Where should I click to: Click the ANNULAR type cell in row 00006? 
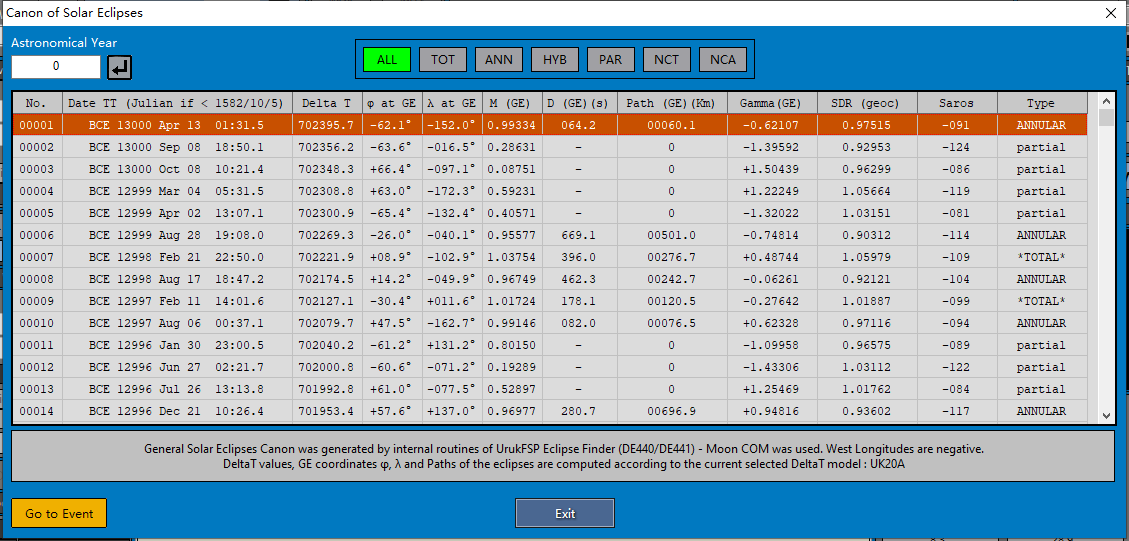1041,235
